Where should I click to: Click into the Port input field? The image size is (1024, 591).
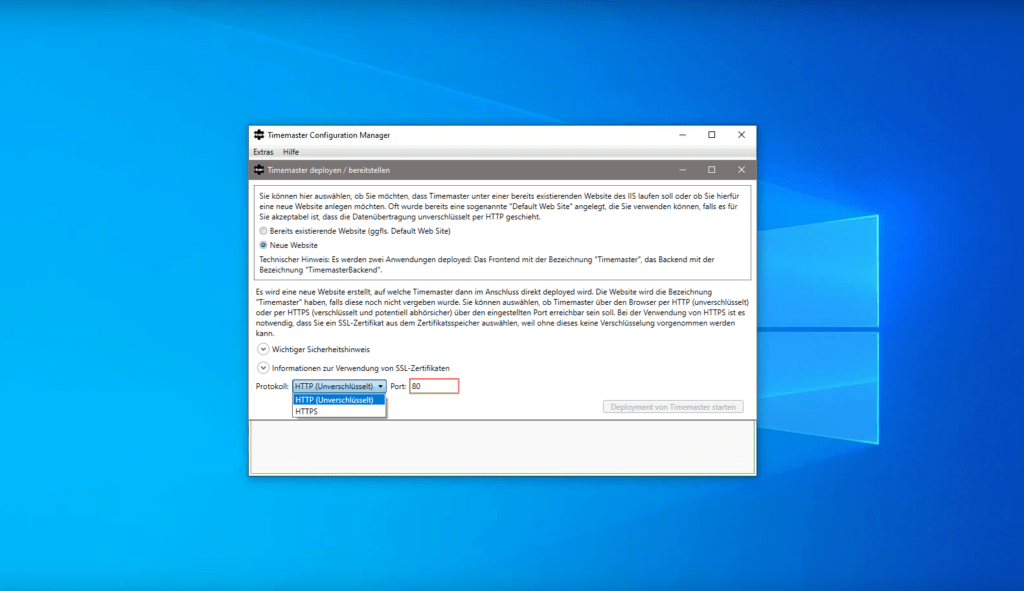[433, 386]
